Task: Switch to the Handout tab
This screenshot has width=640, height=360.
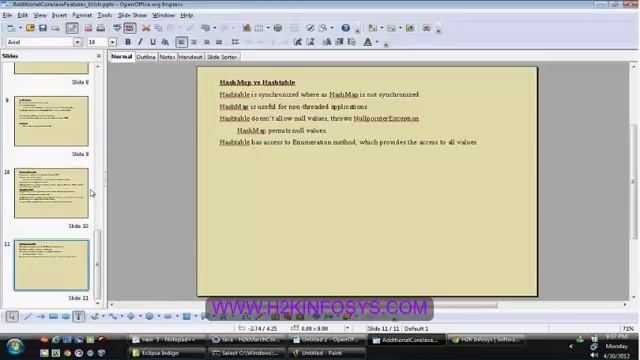Action: 191,57
